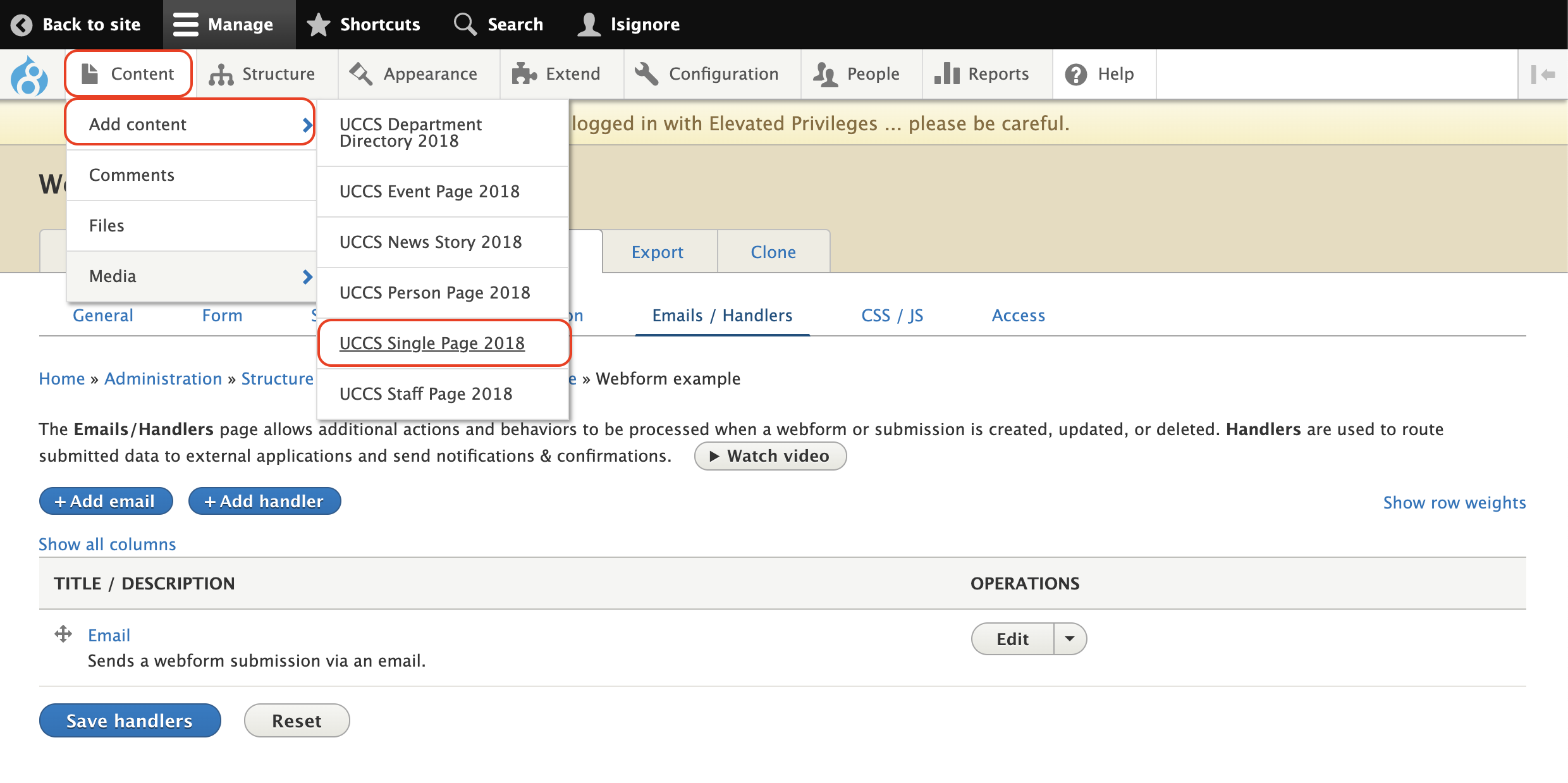The height and width of the screenshot is (783, 1568).
Task: Choose UCCS Staff Page 2018
Action: coord(443,394)
